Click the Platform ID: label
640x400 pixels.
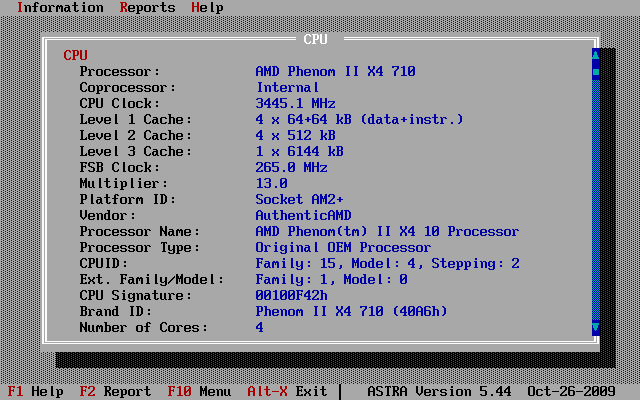127,199
